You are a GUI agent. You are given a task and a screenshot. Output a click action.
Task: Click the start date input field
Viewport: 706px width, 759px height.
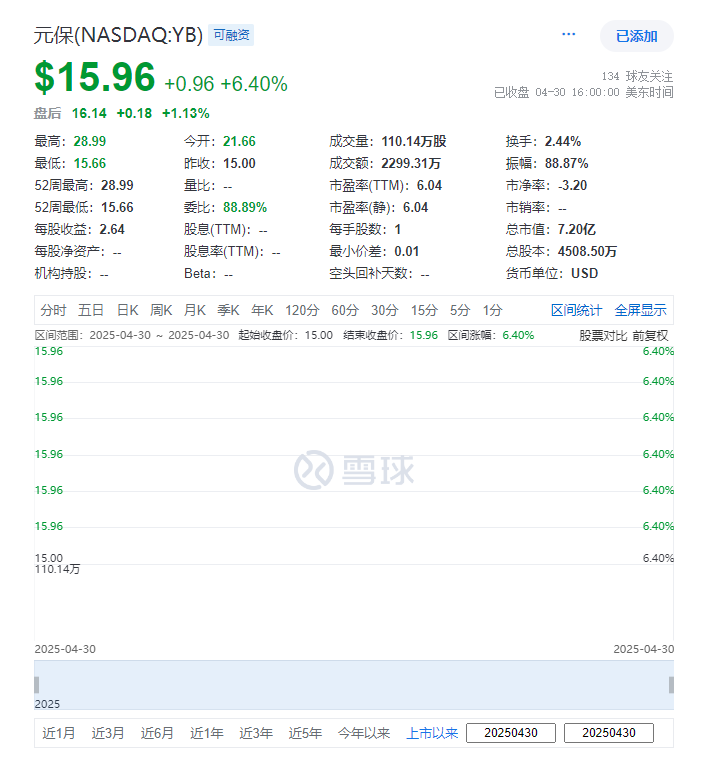[x=510, y=733]
